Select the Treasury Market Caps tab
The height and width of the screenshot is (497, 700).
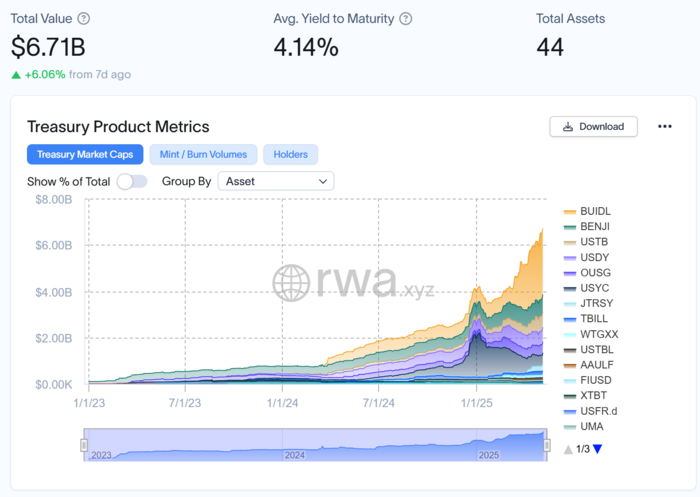[x=85, y=155]
